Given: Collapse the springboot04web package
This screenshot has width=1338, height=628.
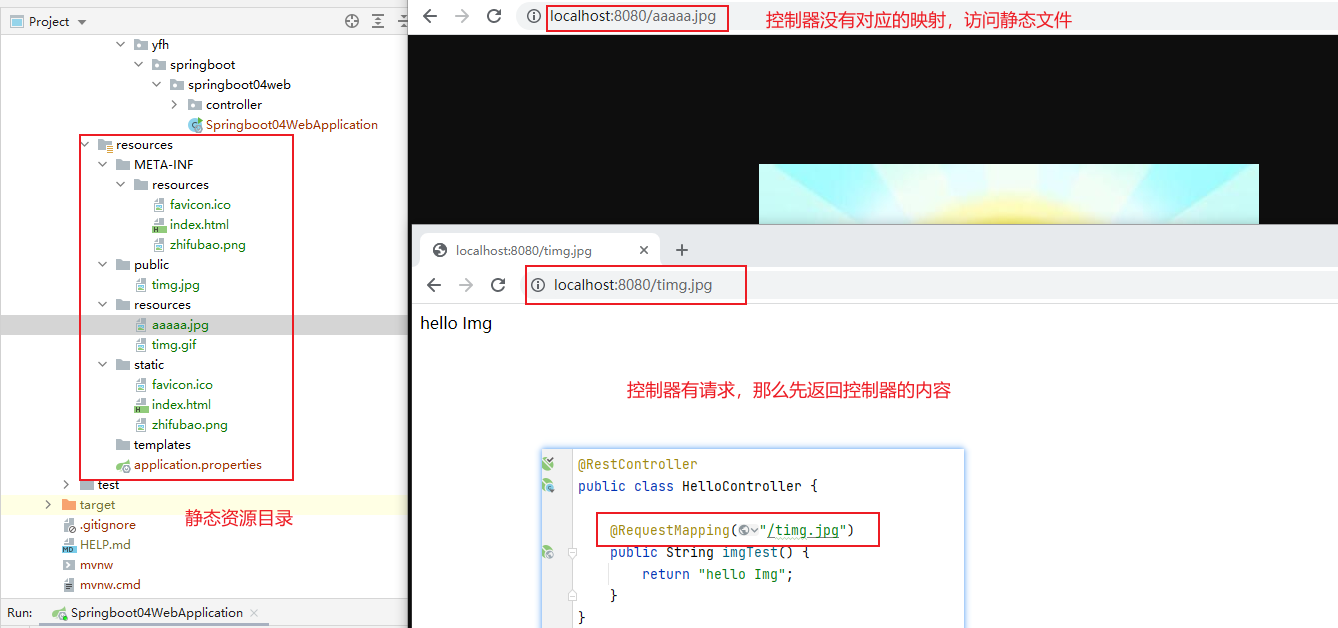Looking at the screenshot, I should (x=158, y=85).
